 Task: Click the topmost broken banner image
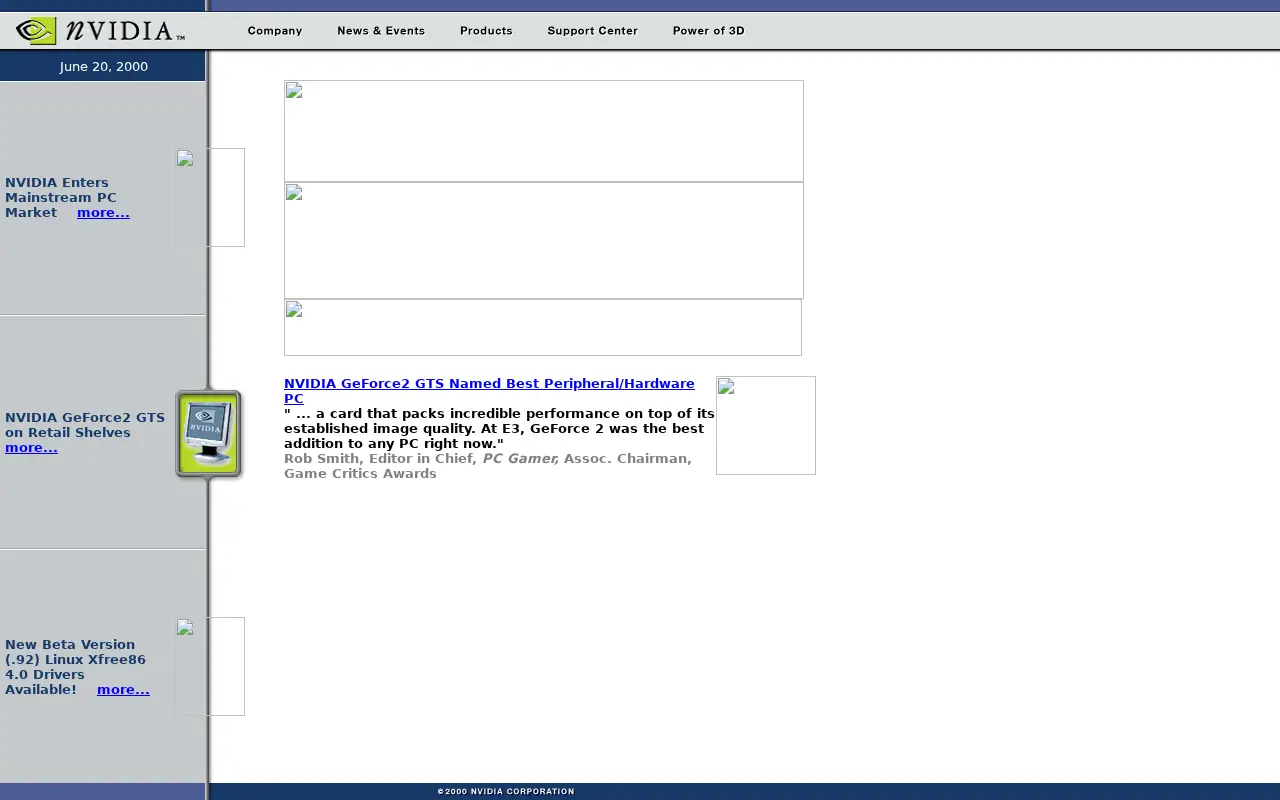click(544, 131)
